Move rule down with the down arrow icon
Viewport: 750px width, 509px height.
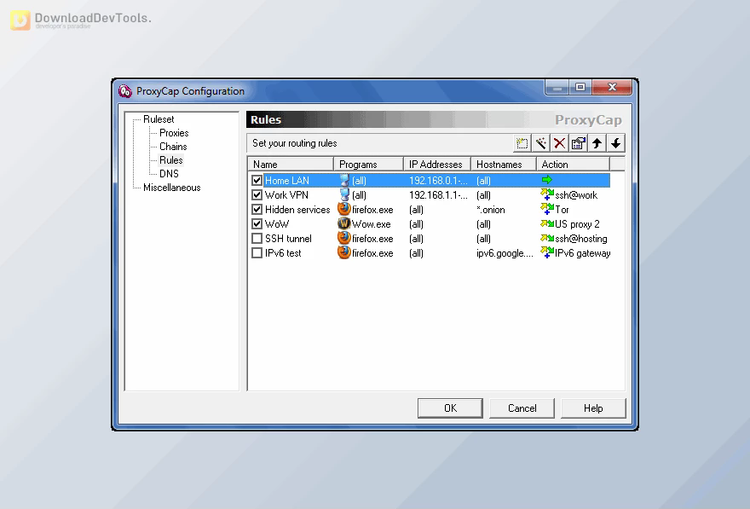tap(616, 143)
